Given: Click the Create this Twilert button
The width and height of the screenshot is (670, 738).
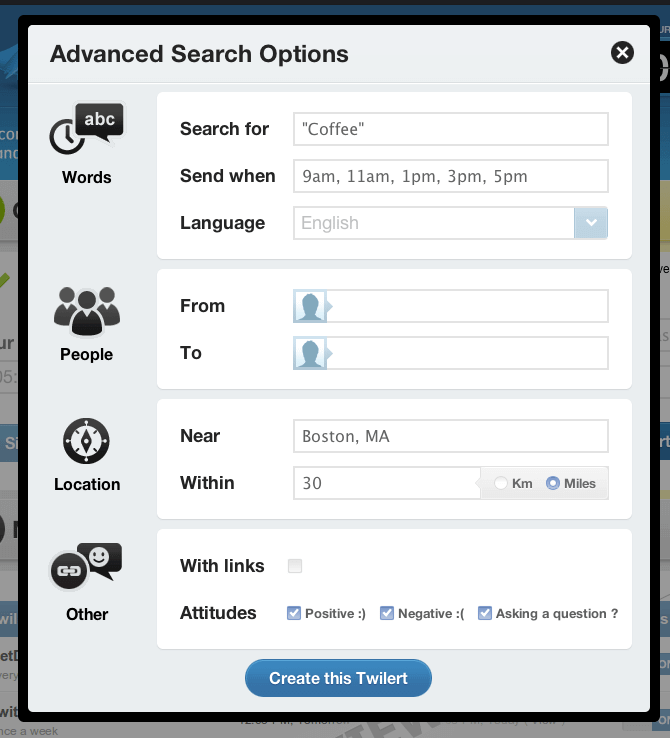Looking at the screenshot, I should click(x=338, y=678).
